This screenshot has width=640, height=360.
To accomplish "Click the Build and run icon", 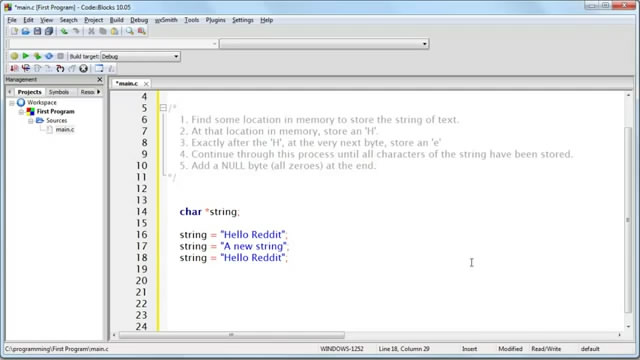I will 37,56.
